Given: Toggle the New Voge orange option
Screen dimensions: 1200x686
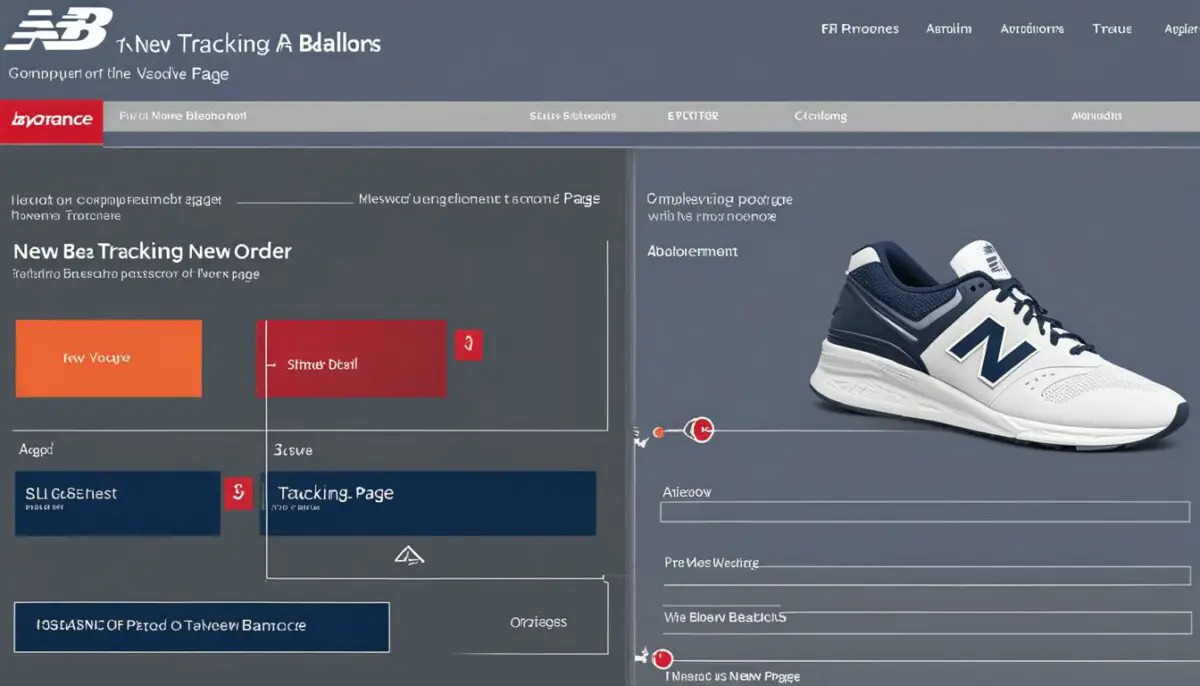Looking at the screenshot, I should tap(108, 358).
